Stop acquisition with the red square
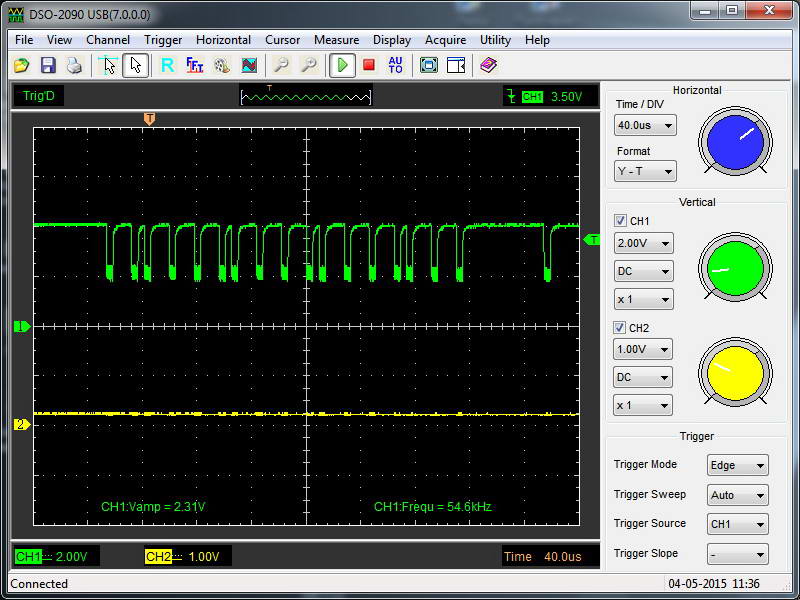The width and height of the screenshot is (800, 600). (x=369, y=65)
